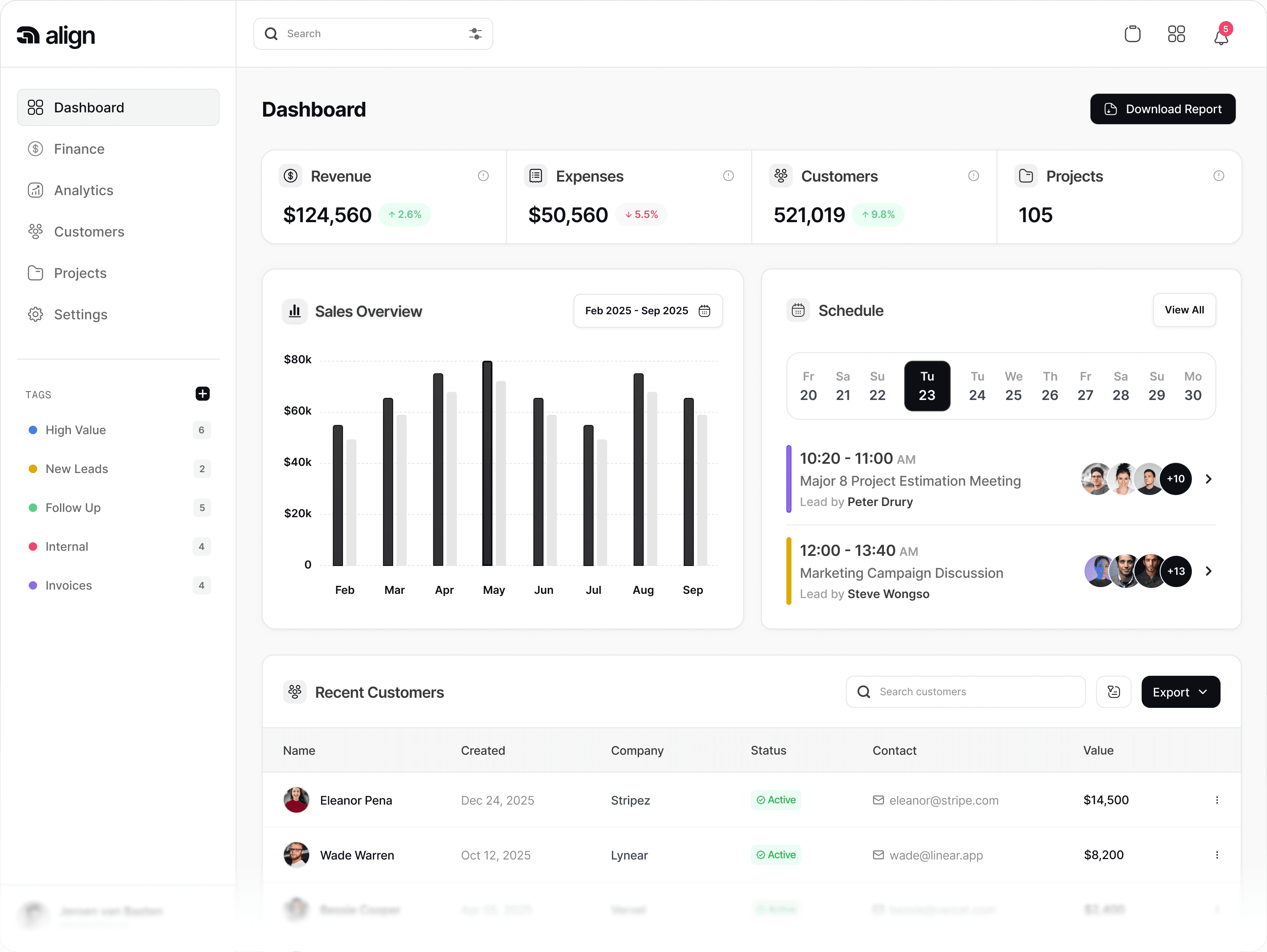This screenshot has height=952, width=1267.
Task: Click Customers 9.8% growth badge
Action: (x=878, y=215)
